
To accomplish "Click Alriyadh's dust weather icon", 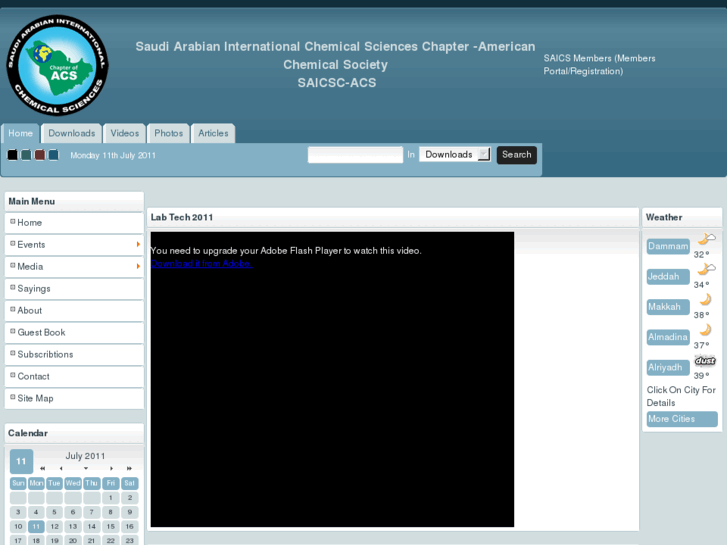I will [x=705, y=361].
